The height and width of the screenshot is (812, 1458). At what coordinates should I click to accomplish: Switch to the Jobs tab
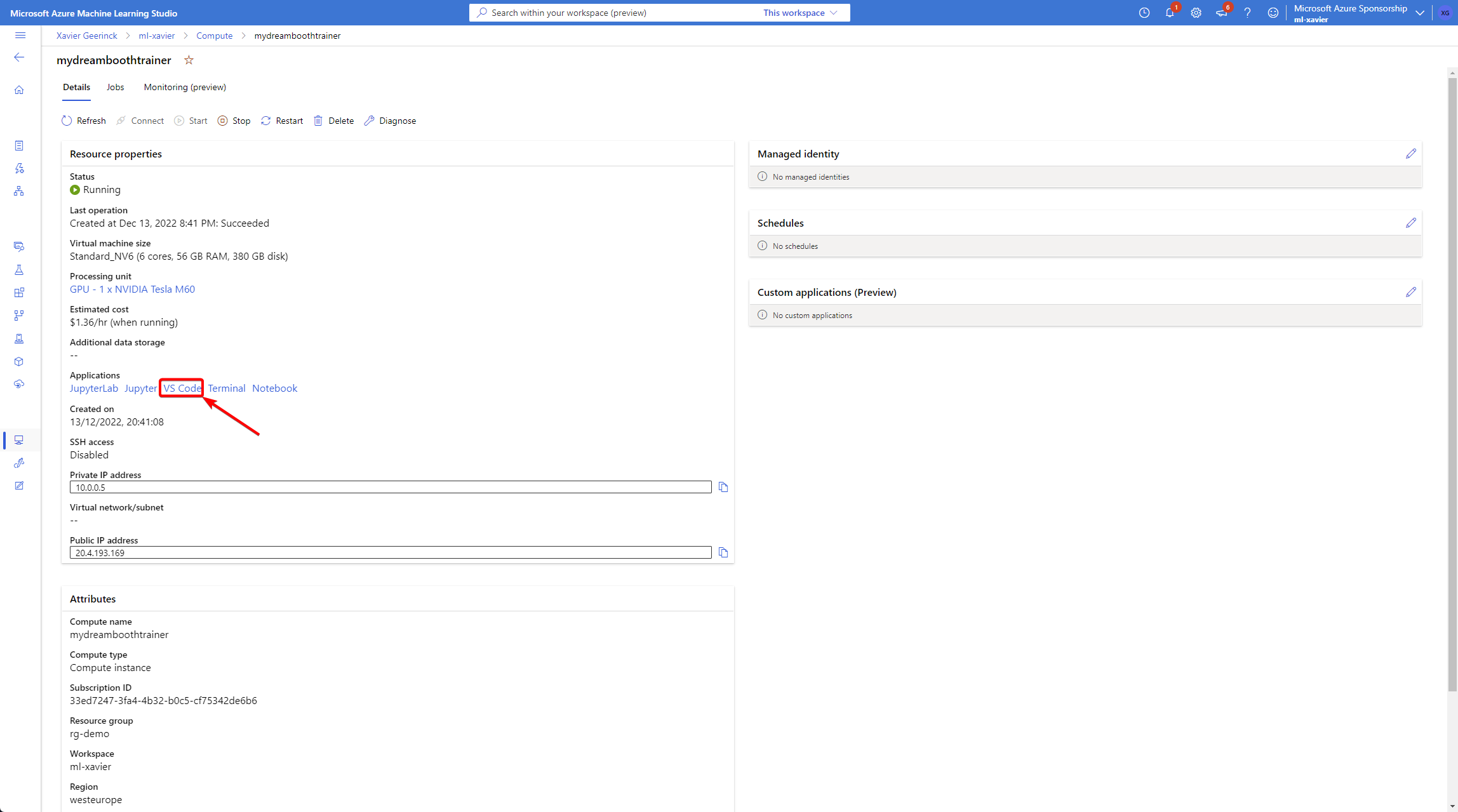(x=115, y=87)
